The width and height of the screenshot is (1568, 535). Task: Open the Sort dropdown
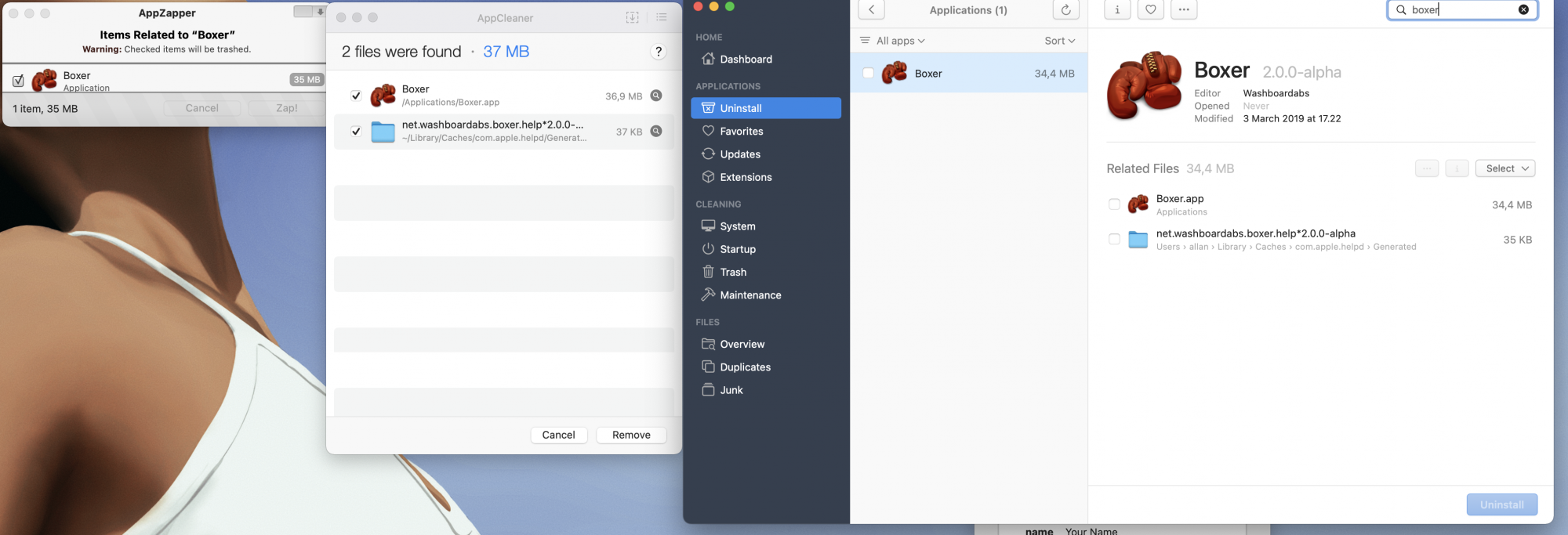click(1060, 41)
